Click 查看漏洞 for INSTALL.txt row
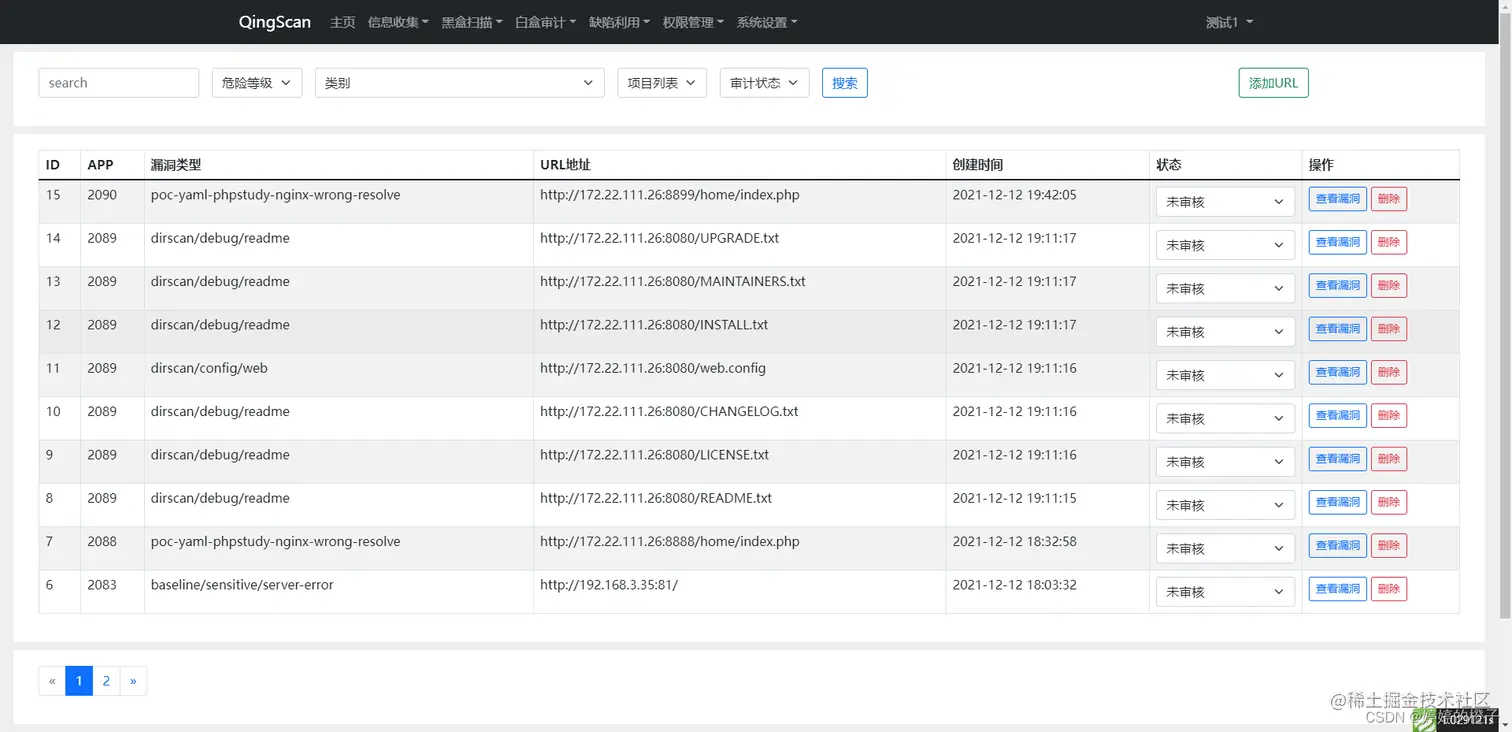 pos(1338,329)
